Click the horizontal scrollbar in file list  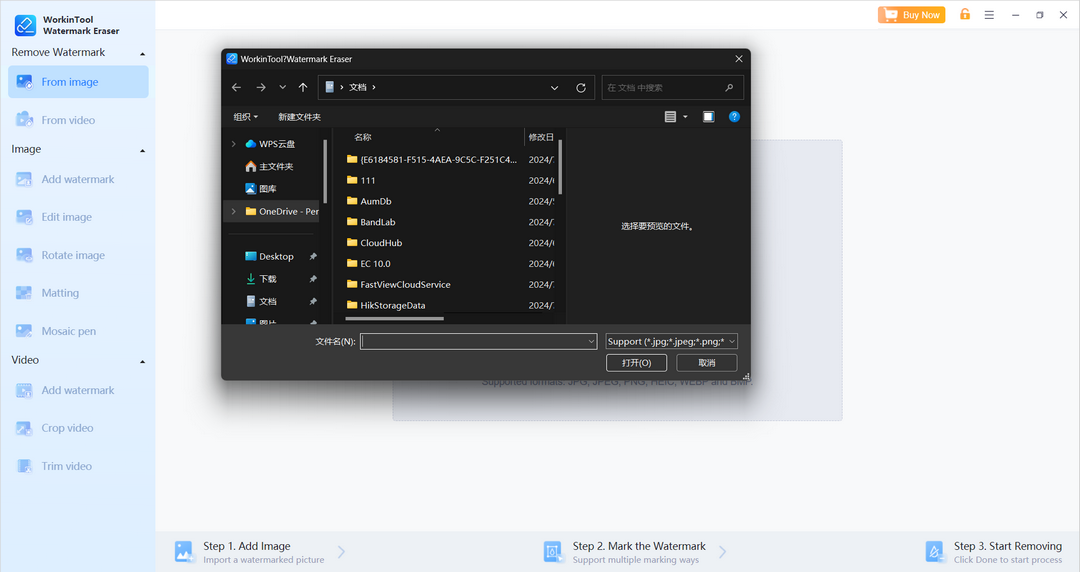point(395,318)
